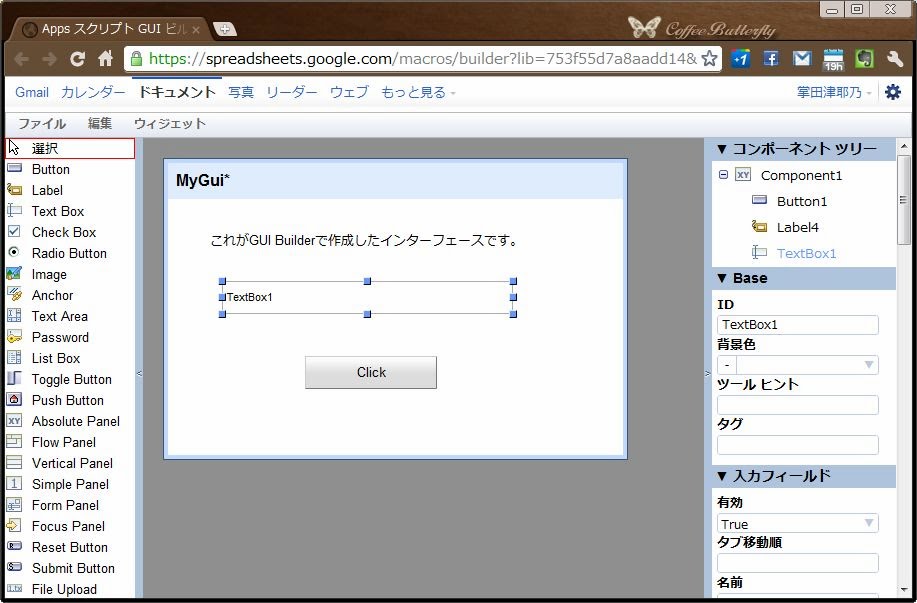
Task: Click the gear settings icon in Google bar
Action: [893, 92]
